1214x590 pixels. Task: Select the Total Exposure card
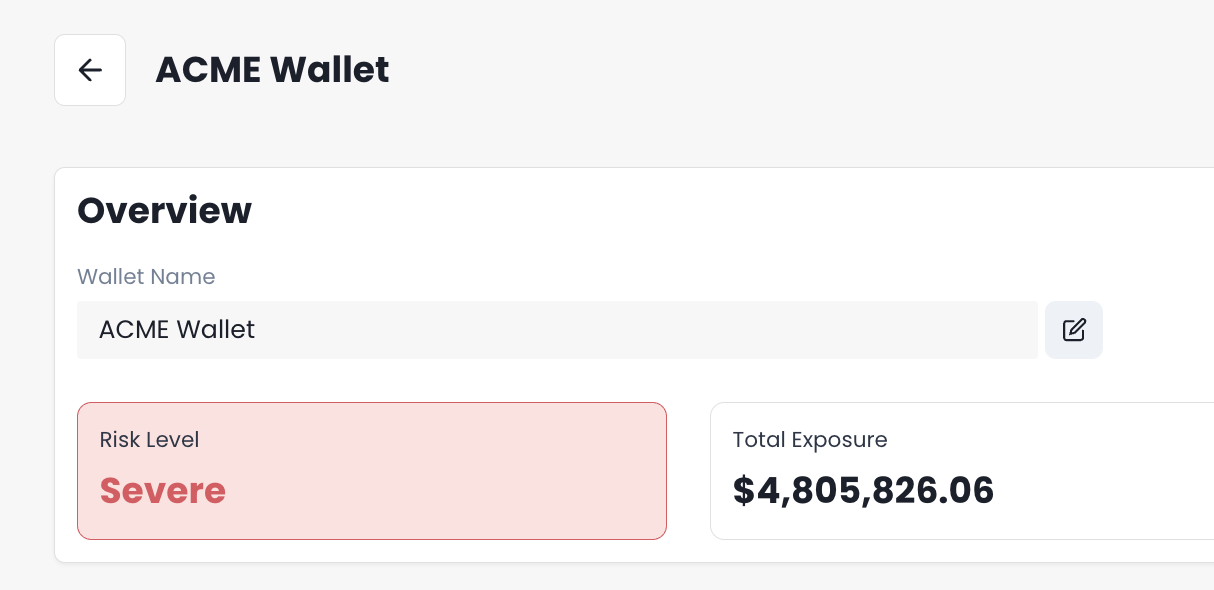[960, 471]
